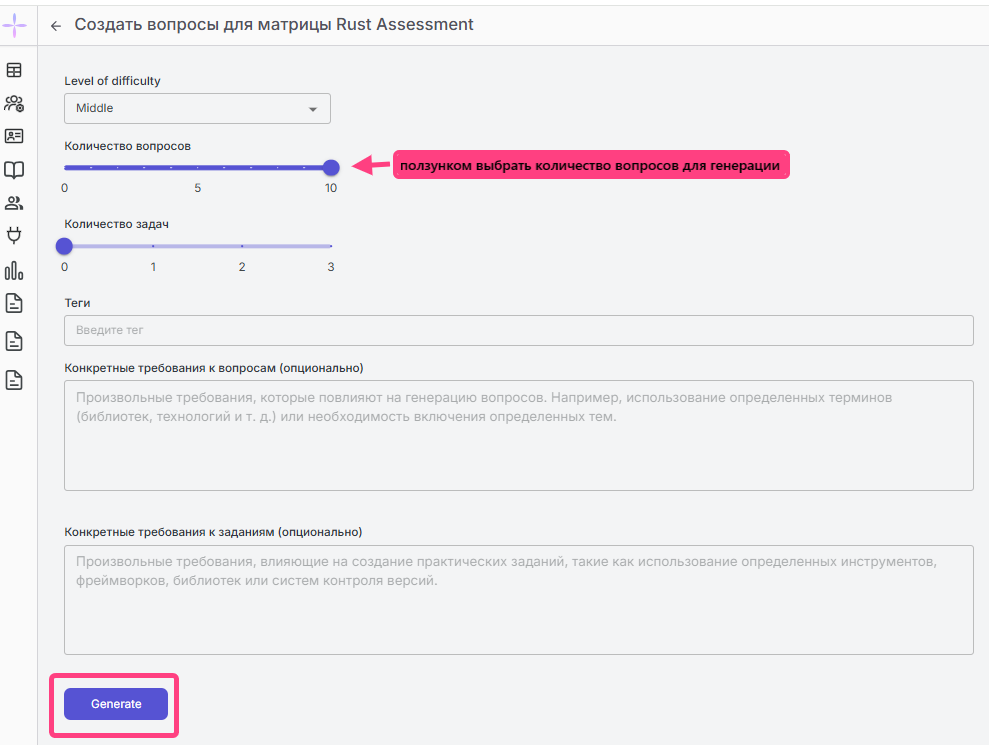
Task: Click the topmost document icon in sidebar
Action: coord(14,303)
